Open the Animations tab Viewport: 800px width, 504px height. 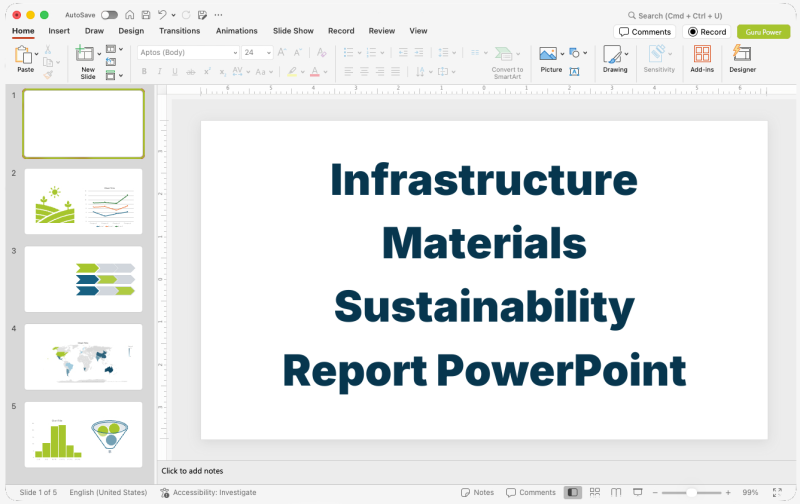pos(237,31)
